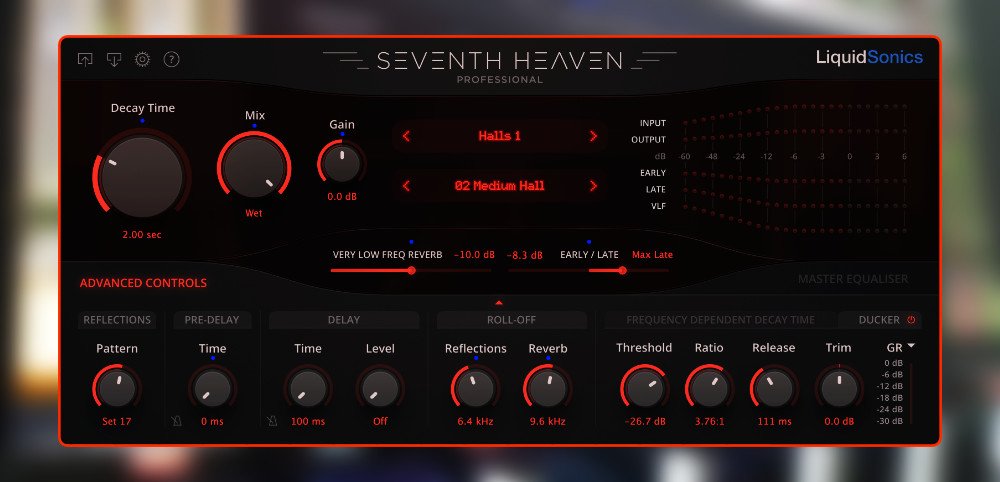Open the settings gear icon
The image size is (1000, 482).
pyautogui.click(x=142, y=59)
